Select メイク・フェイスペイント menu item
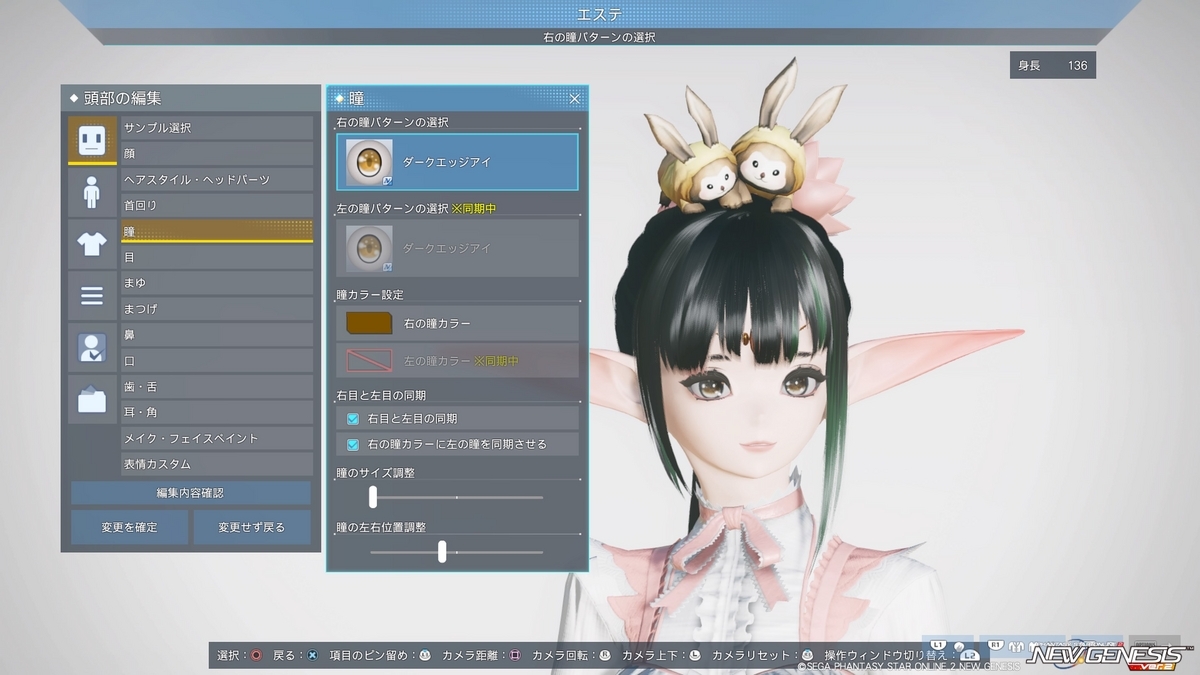This screenshot has width=1200, height=675. click(x=217, y=438)
